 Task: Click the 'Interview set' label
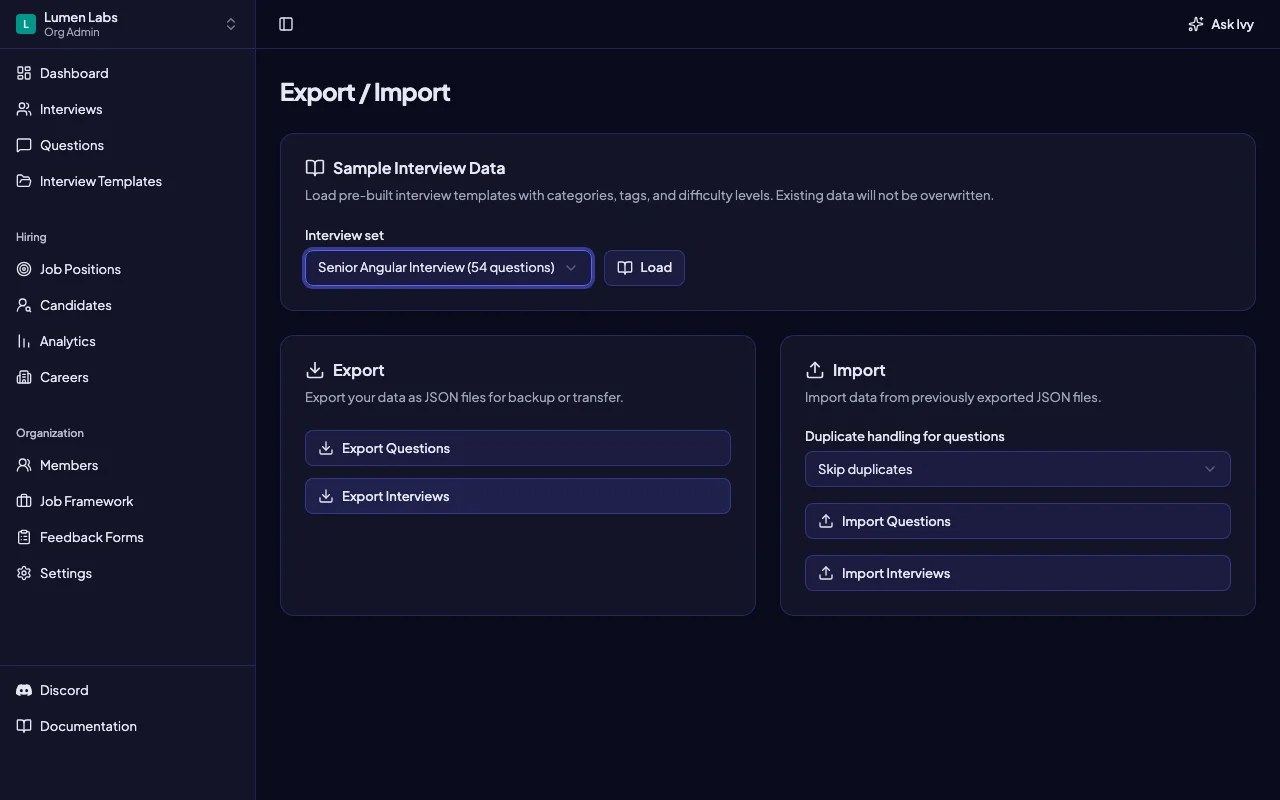click(x=344, y=235)
